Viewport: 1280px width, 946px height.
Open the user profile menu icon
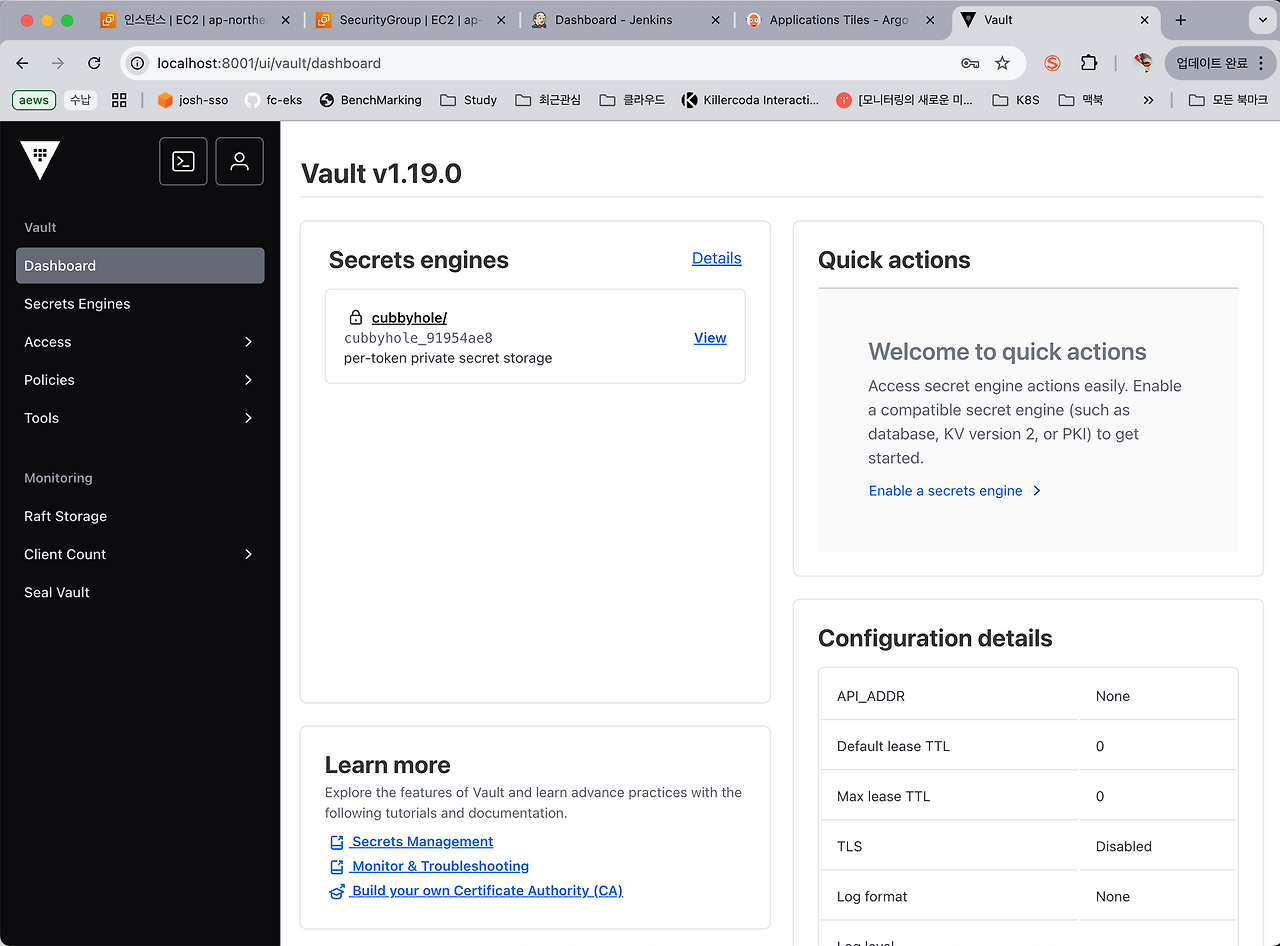239,161
